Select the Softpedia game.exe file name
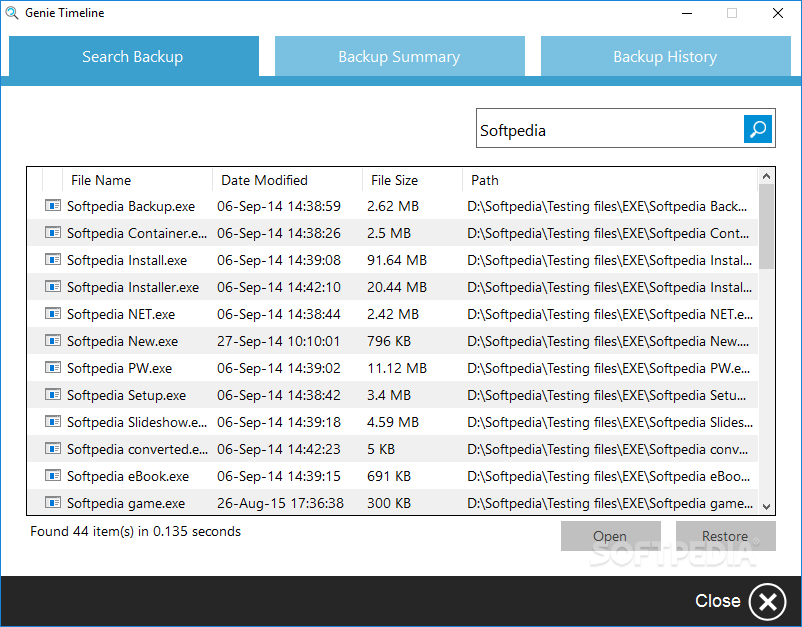This screenshot has height=627, width=802. [126, 503]
